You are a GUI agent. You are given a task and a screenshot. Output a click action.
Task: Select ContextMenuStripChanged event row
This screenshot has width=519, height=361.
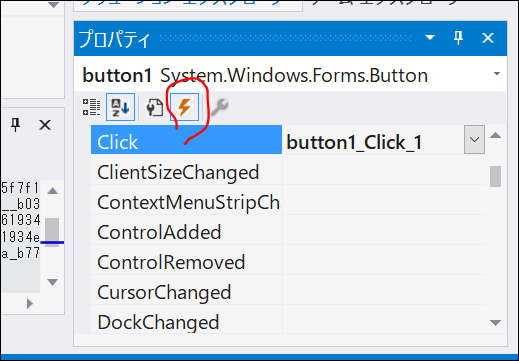point(288,202)
